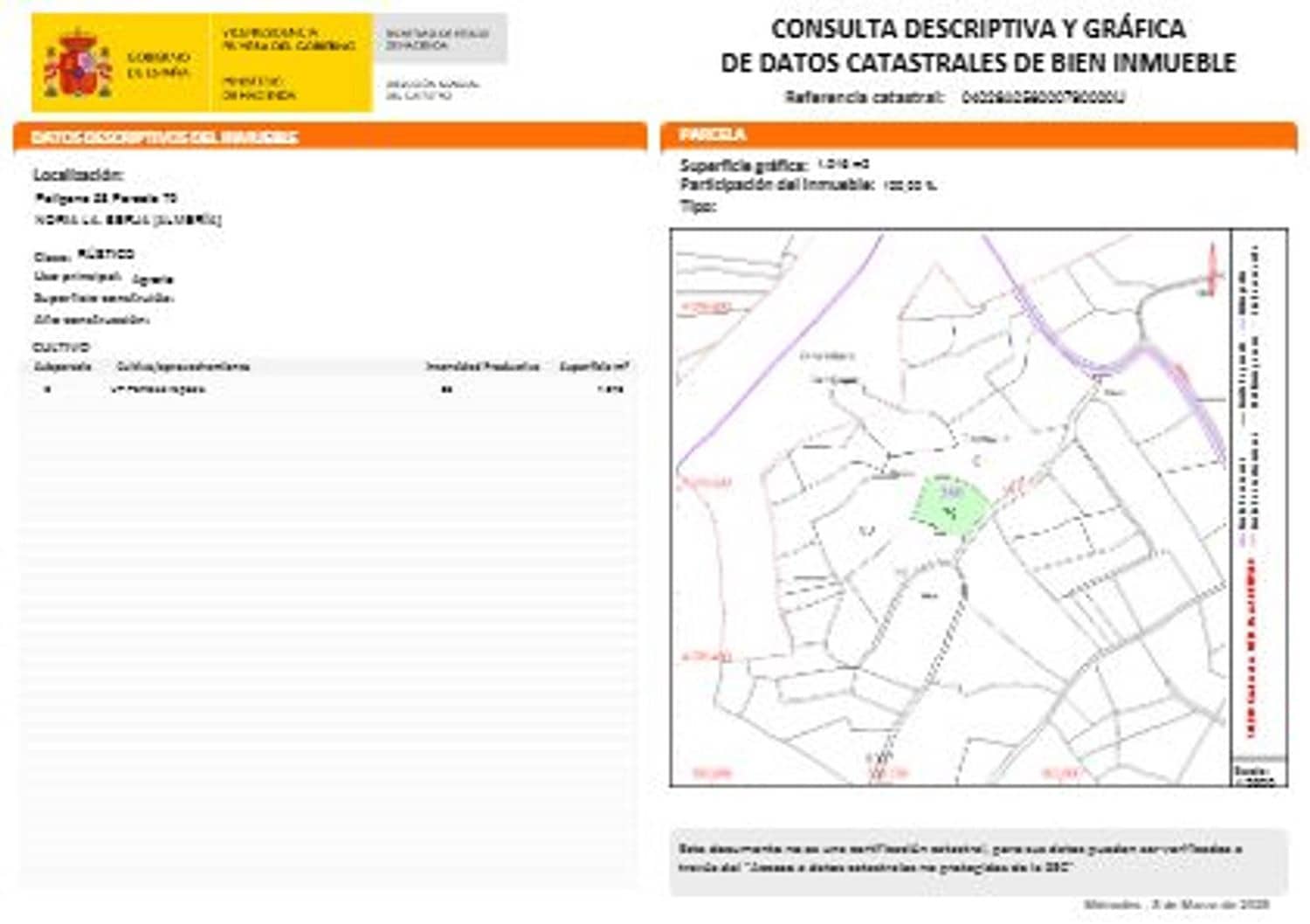The height and width of the screenshot is (924, 1310).
Task: Expand the PARCELA section header
Action: point(699,135)
